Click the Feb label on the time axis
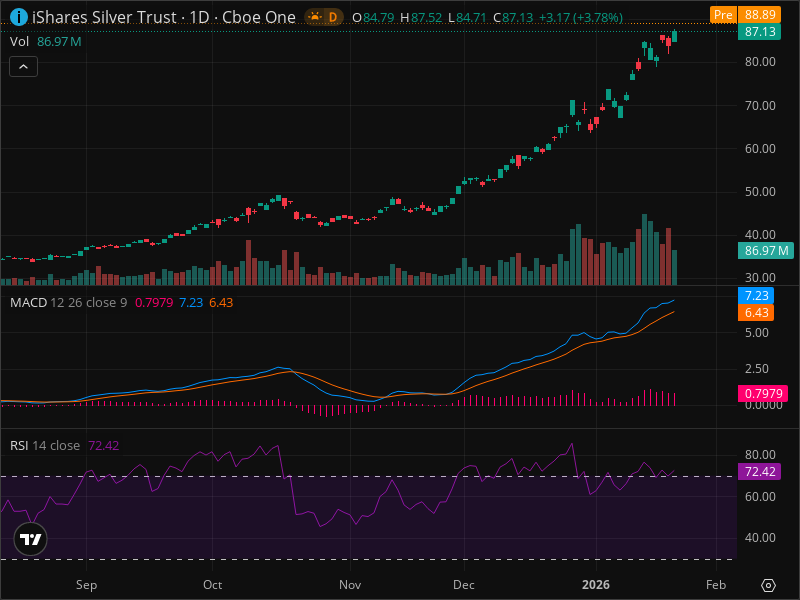Screen dimensions: 800x600 coord(716,585)
